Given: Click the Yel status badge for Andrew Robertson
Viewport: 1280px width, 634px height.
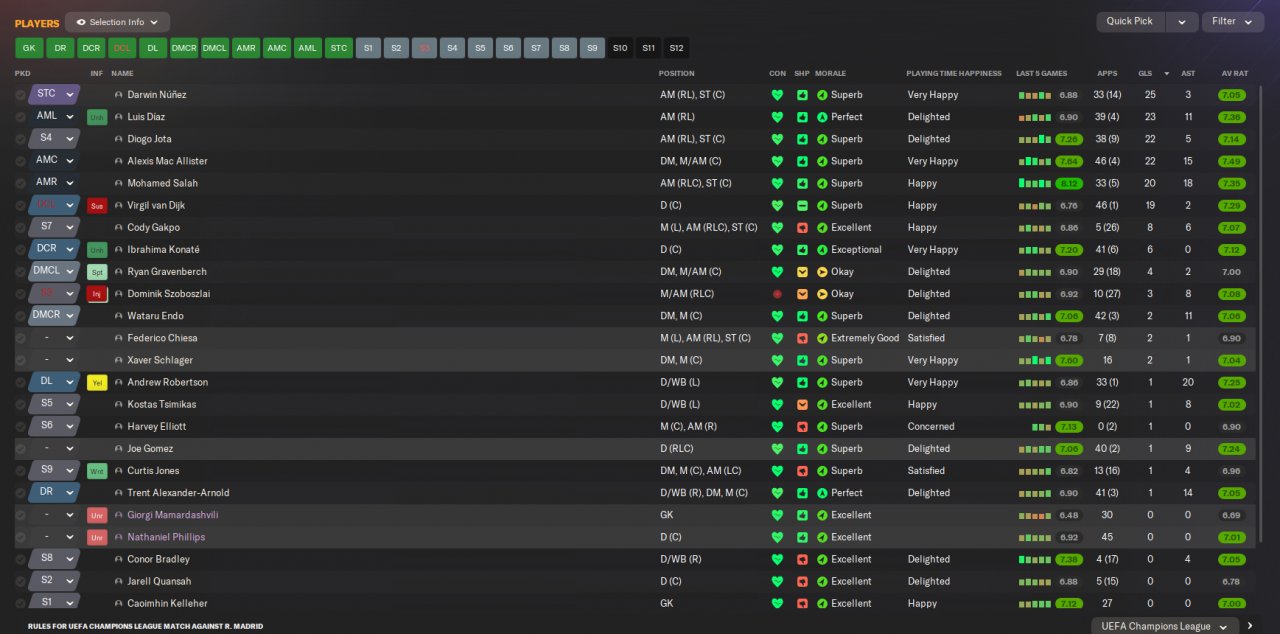Looking at the screenshot, I should pos(97,383).
